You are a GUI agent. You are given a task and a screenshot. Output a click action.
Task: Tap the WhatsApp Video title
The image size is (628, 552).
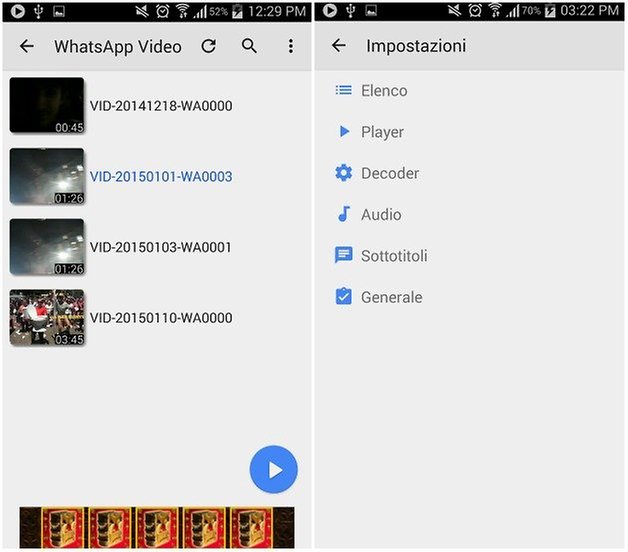[118, 46]
